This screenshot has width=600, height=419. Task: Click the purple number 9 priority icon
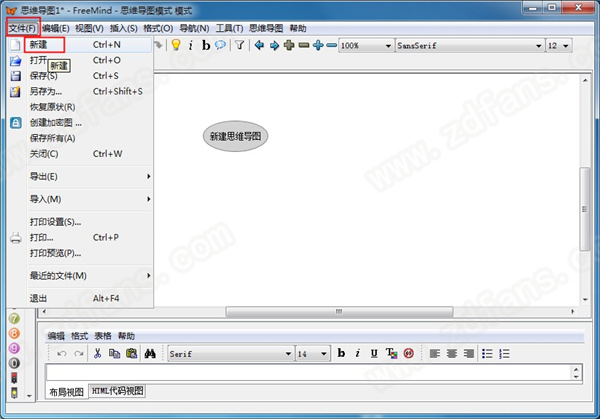14,348
